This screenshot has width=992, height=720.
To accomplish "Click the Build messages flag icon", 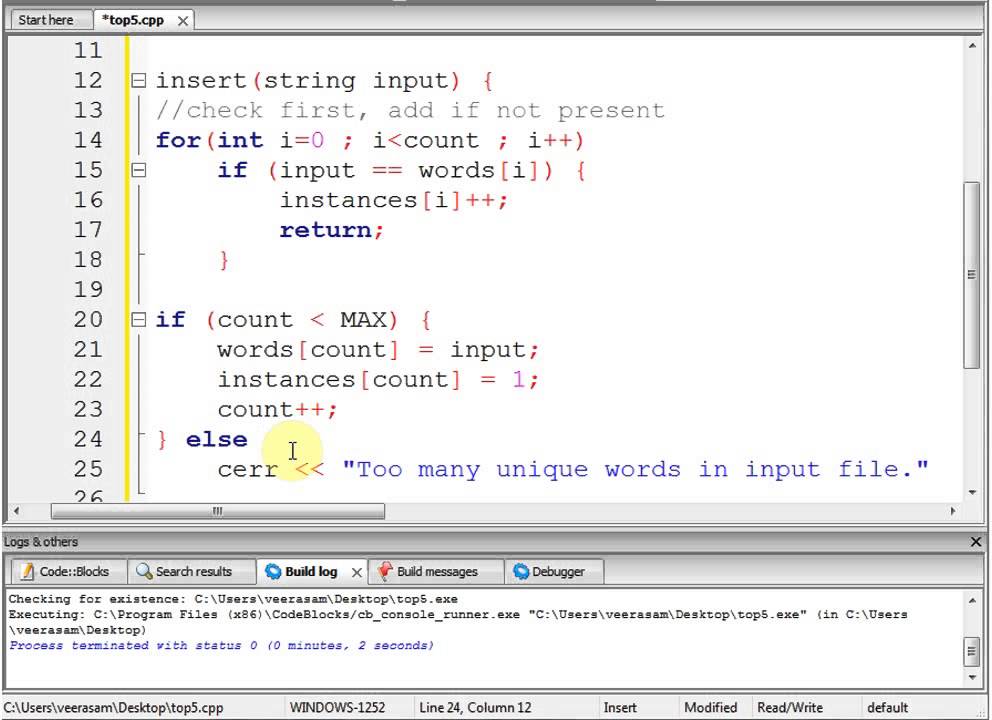I will pyautogui.click(x=385, y=571).
